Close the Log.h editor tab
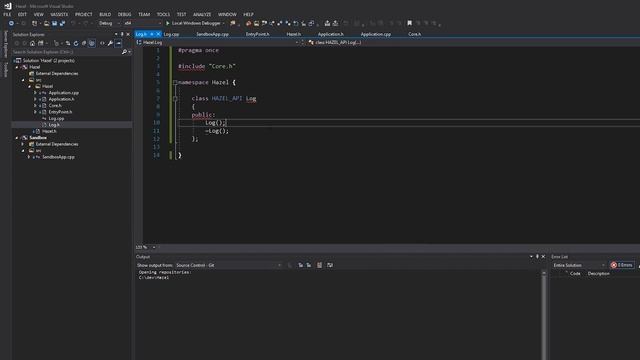 (x=158, y=34)
